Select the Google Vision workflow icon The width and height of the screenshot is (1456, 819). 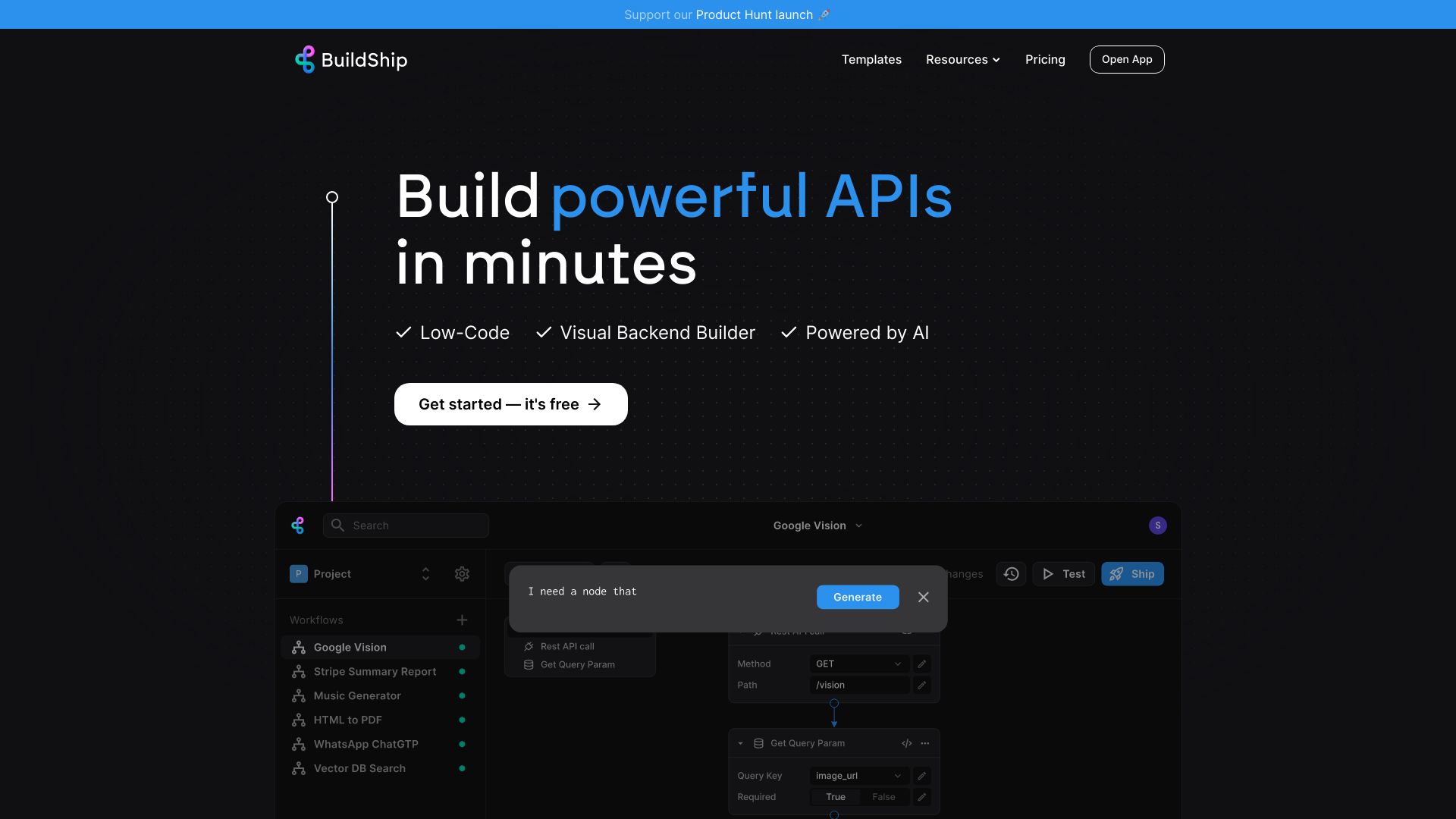(298, 647)
